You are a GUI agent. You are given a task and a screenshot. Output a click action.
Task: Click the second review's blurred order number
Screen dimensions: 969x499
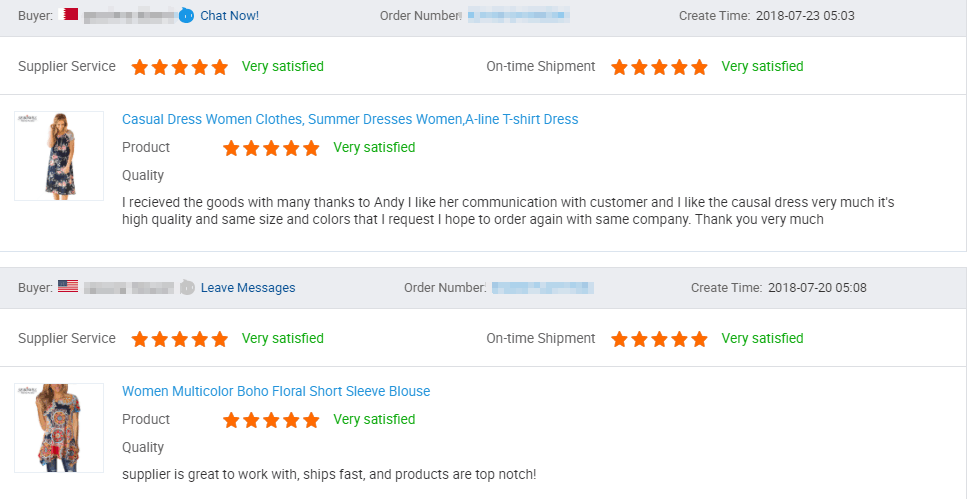click(543, 288)
